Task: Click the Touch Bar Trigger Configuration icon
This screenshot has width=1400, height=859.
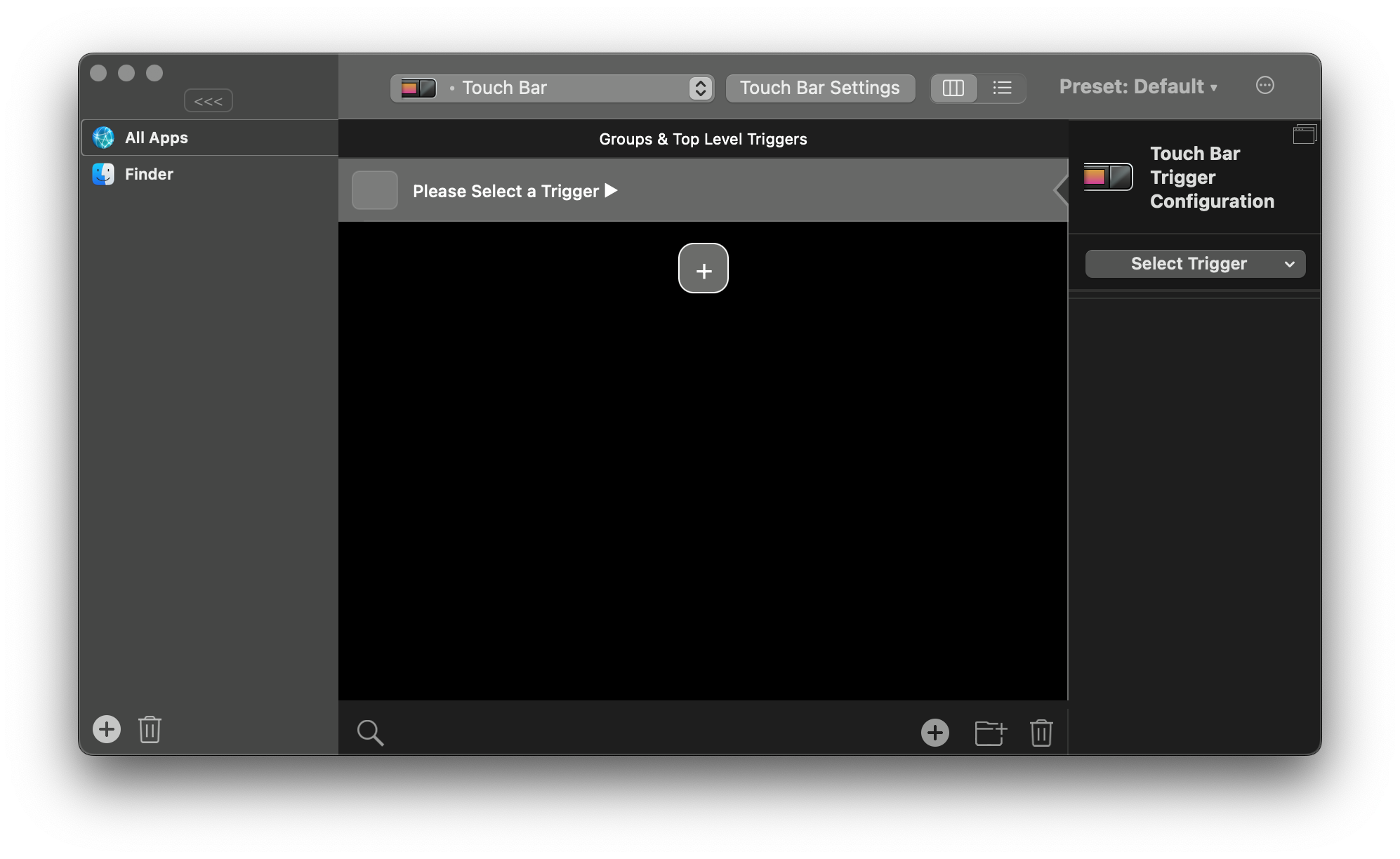Action: 1108,177
